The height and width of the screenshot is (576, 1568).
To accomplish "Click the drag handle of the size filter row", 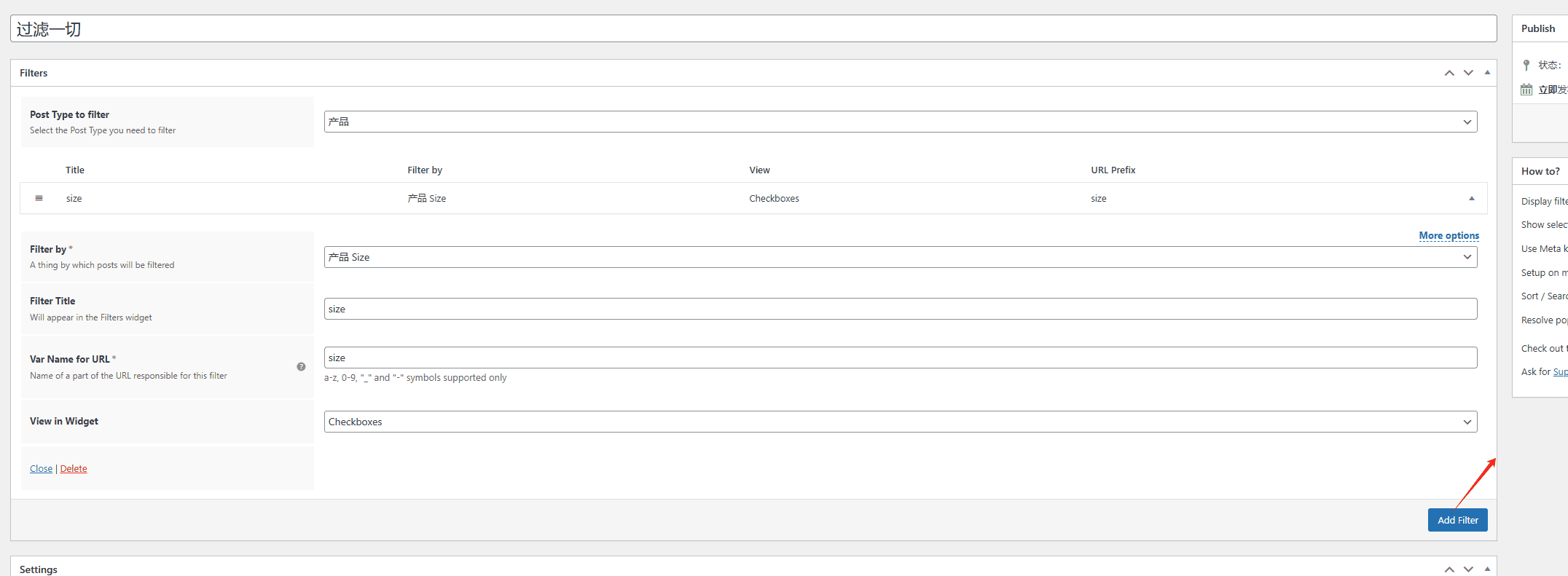I will click(39, 198).
